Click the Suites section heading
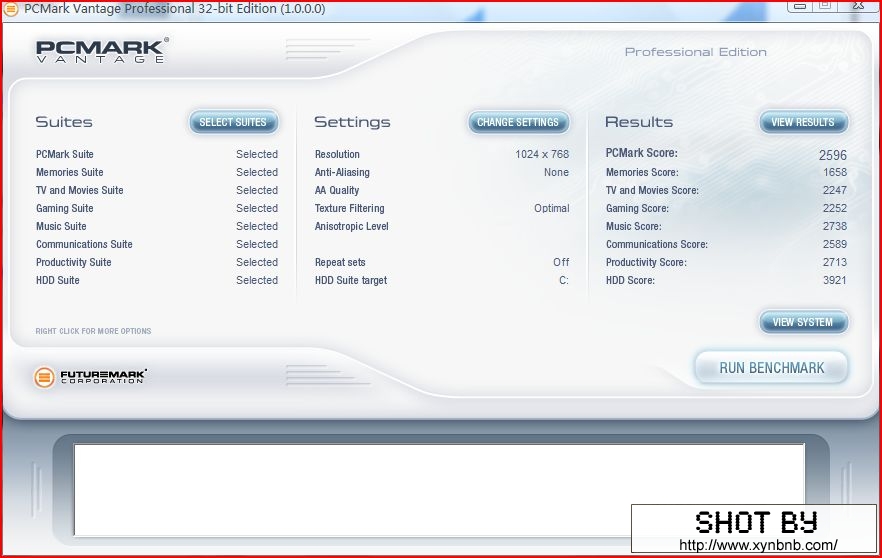Viewport: 882px width, 558px height. (64, 122)
